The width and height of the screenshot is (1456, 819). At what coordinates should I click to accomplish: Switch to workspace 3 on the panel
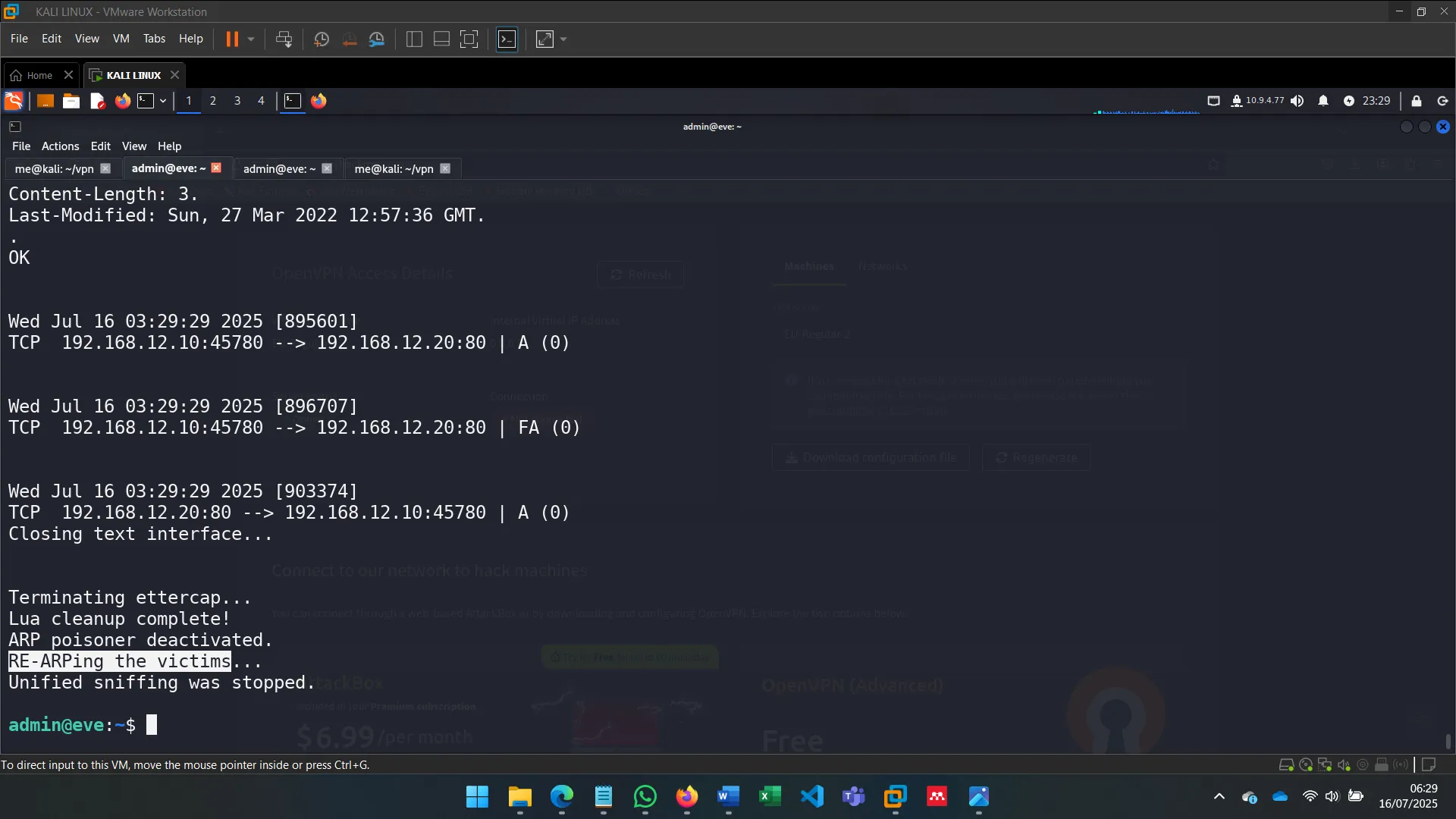237,101
